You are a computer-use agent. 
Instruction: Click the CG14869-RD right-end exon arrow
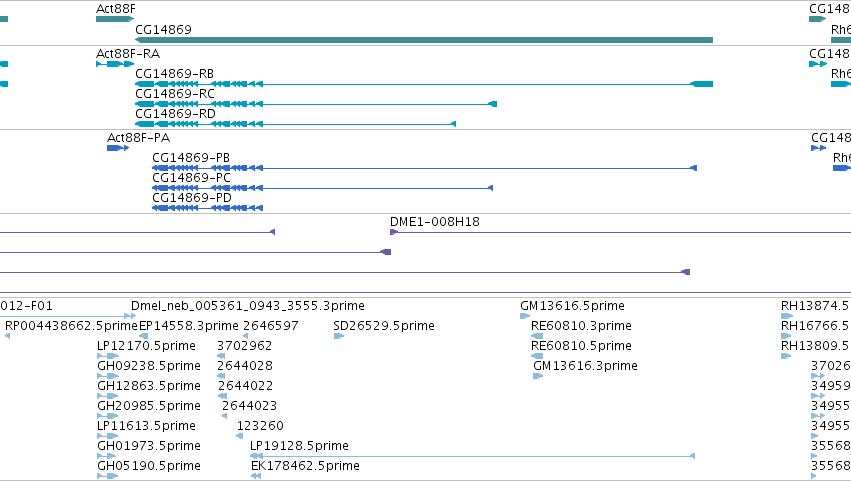[454, 124]
